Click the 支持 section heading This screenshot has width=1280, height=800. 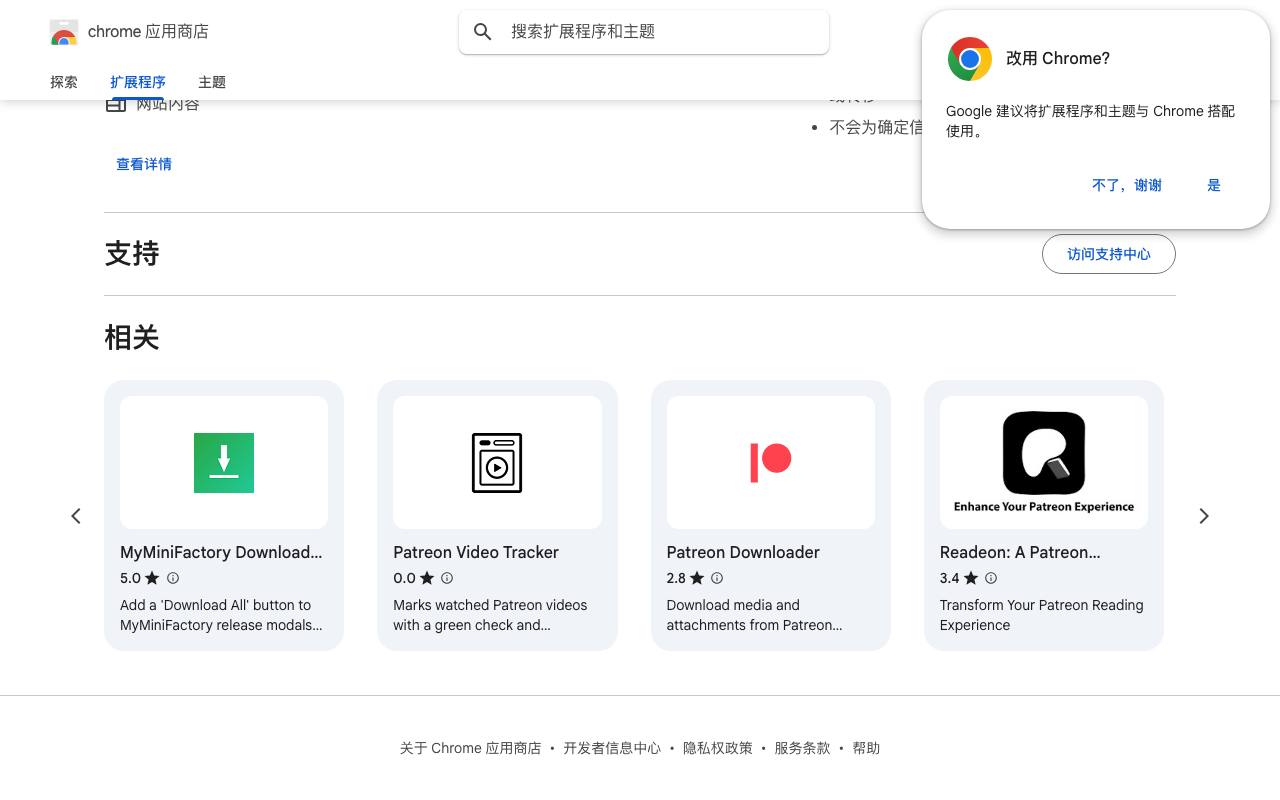coord(132,254)
